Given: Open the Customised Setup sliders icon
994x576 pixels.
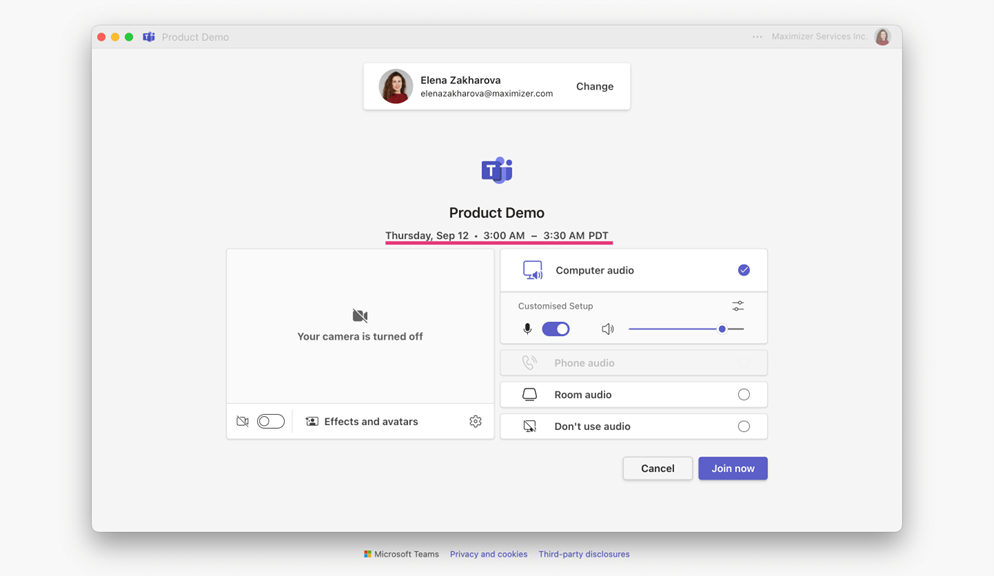Looking at the screenshot, I should point(738,306).
